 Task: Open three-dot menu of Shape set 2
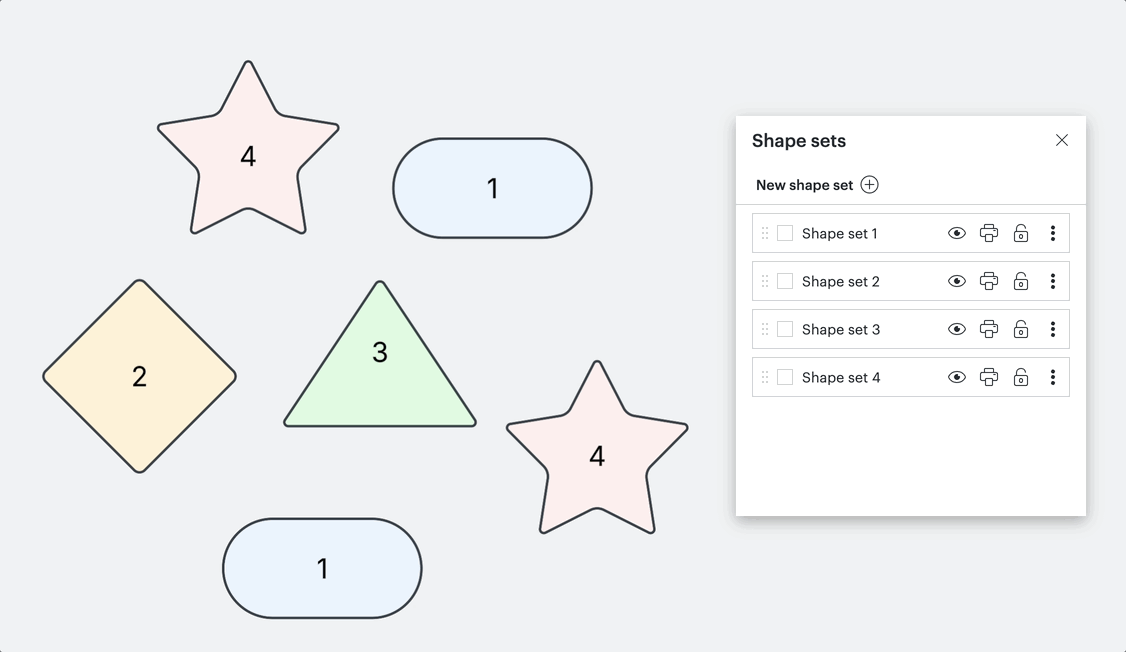click(x=1053, y=281)
